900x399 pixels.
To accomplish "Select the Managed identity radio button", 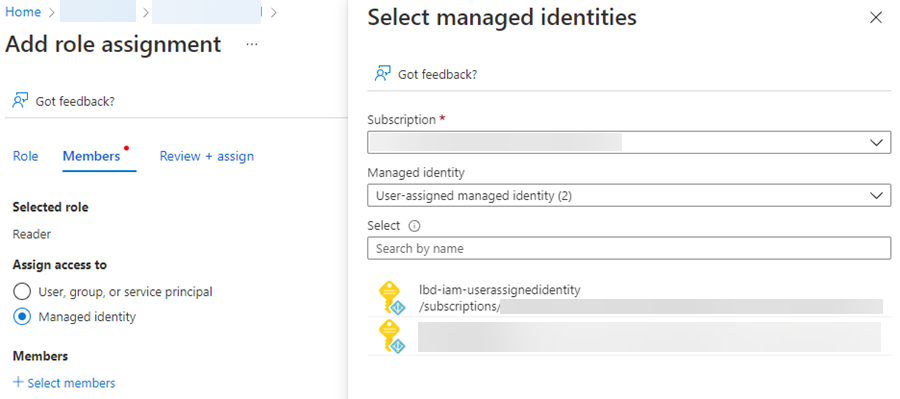I will point(22,316).
